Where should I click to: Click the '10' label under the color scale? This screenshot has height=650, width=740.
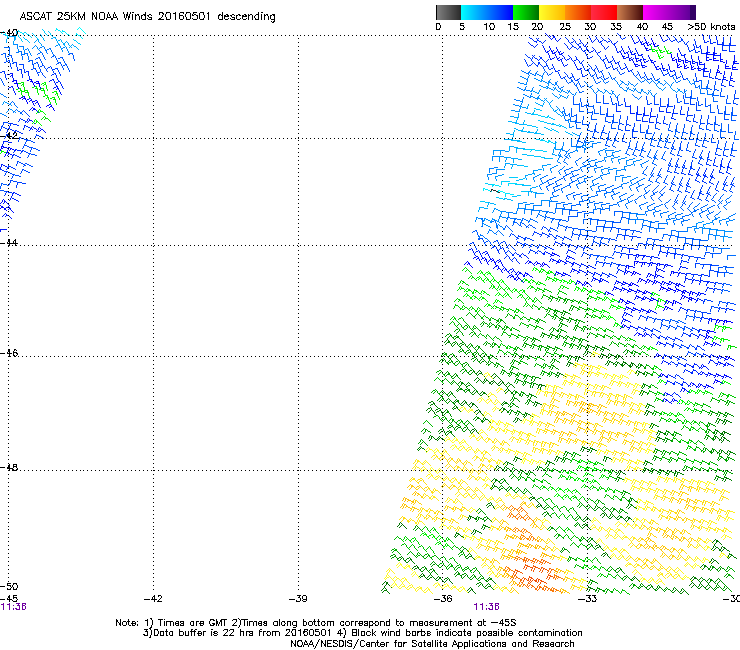pos(489,27)
